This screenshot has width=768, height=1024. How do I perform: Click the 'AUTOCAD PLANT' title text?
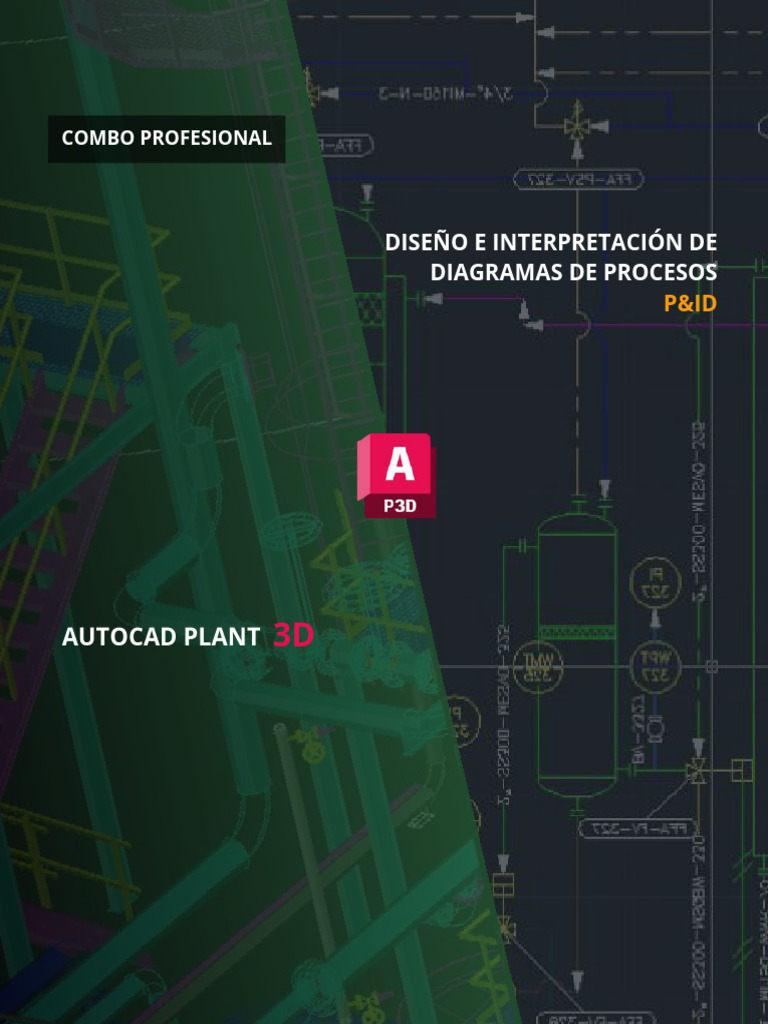point(161,637)
